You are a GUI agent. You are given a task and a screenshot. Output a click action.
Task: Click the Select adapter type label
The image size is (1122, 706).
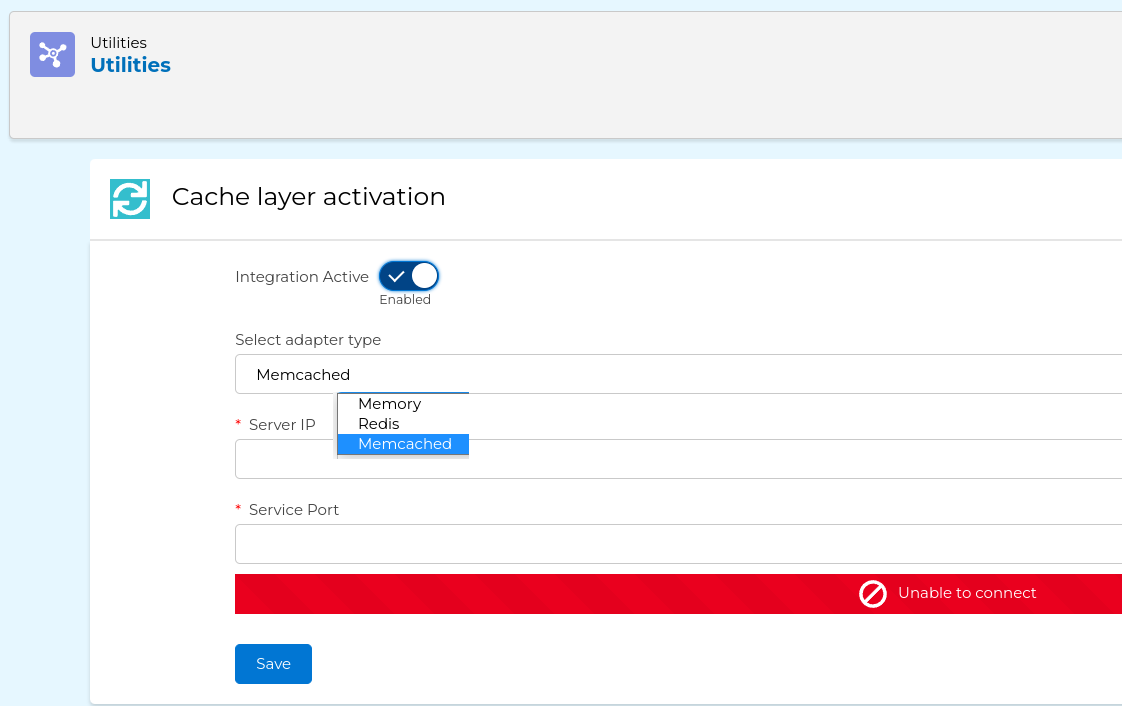(x=308, y=340)
